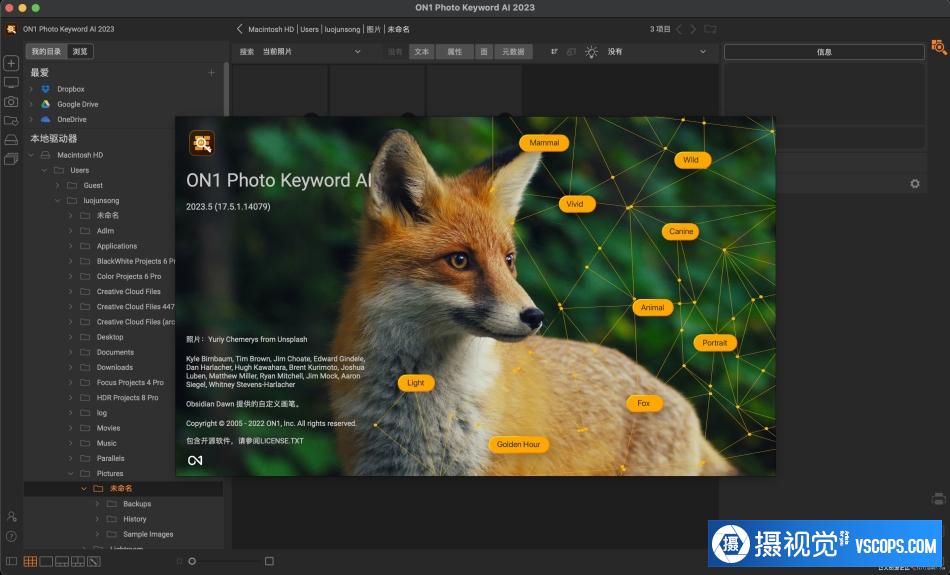The image size is (950, 575).
Task: Toggle the 属性 filter button
Action: click(454, 52)
